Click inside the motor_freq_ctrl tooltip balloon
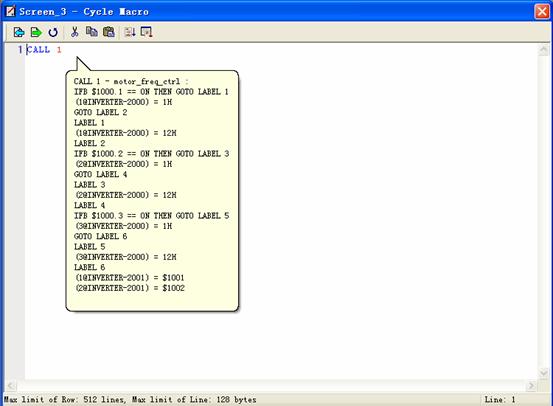Screen dimensions: 553x406 [152, 190]
